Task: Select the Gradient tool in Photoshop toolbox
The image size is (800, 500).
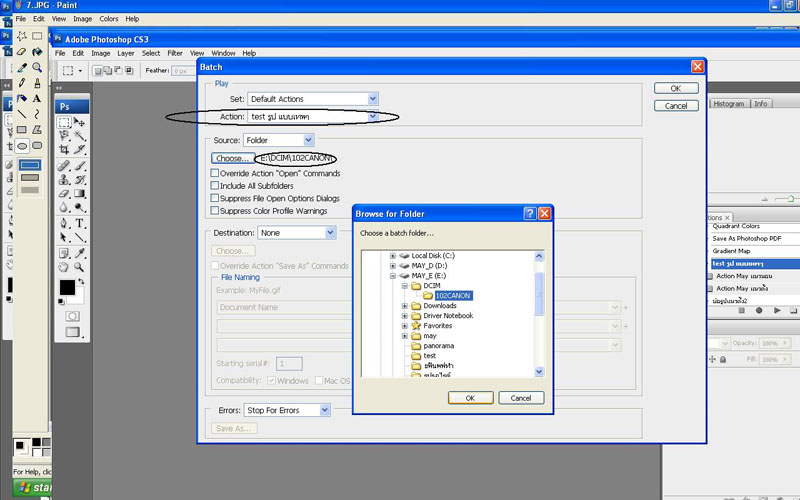Action: click(x=79, y=193)
